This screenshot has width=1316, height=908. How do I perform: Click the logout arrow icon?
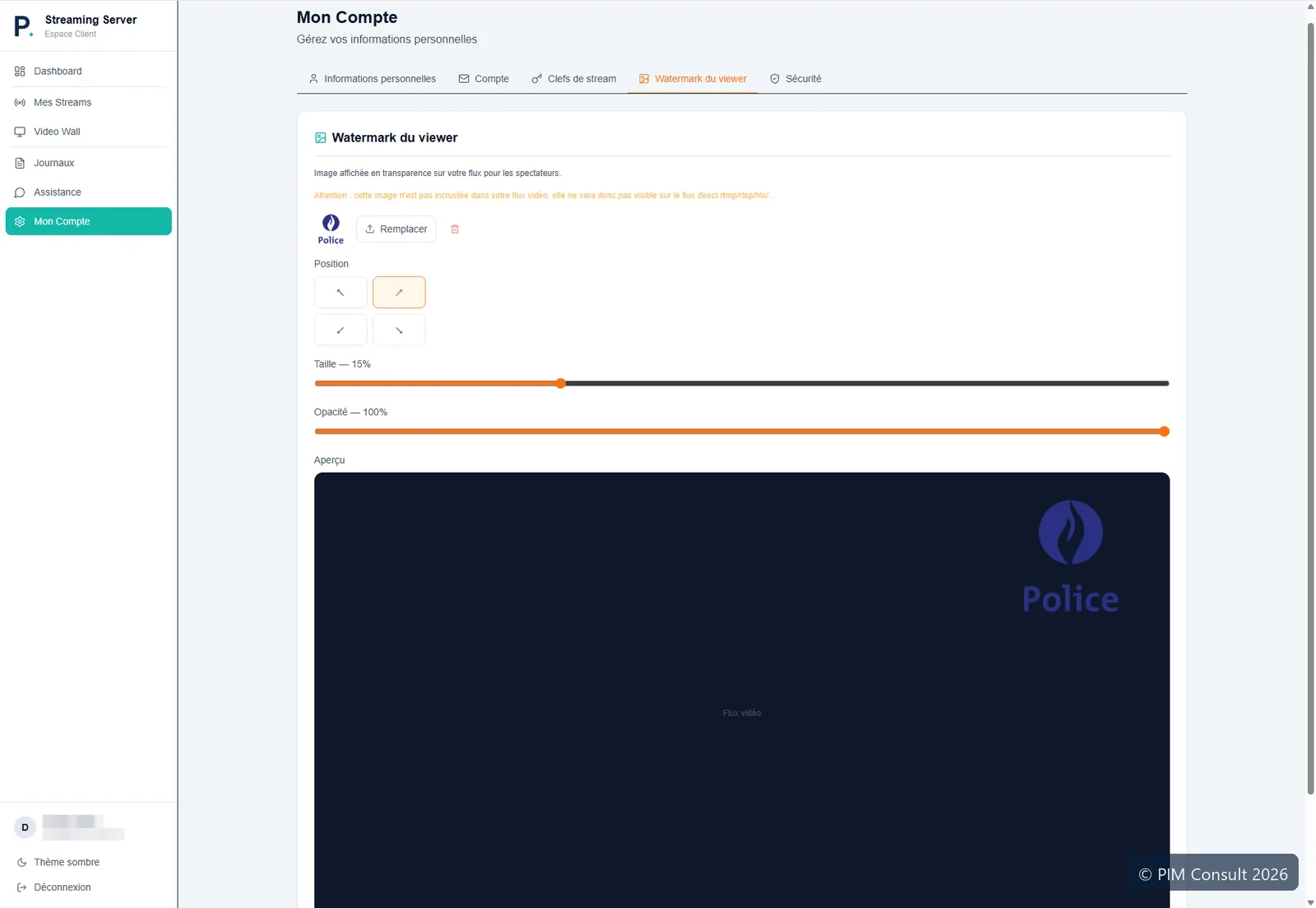[22, 887]
